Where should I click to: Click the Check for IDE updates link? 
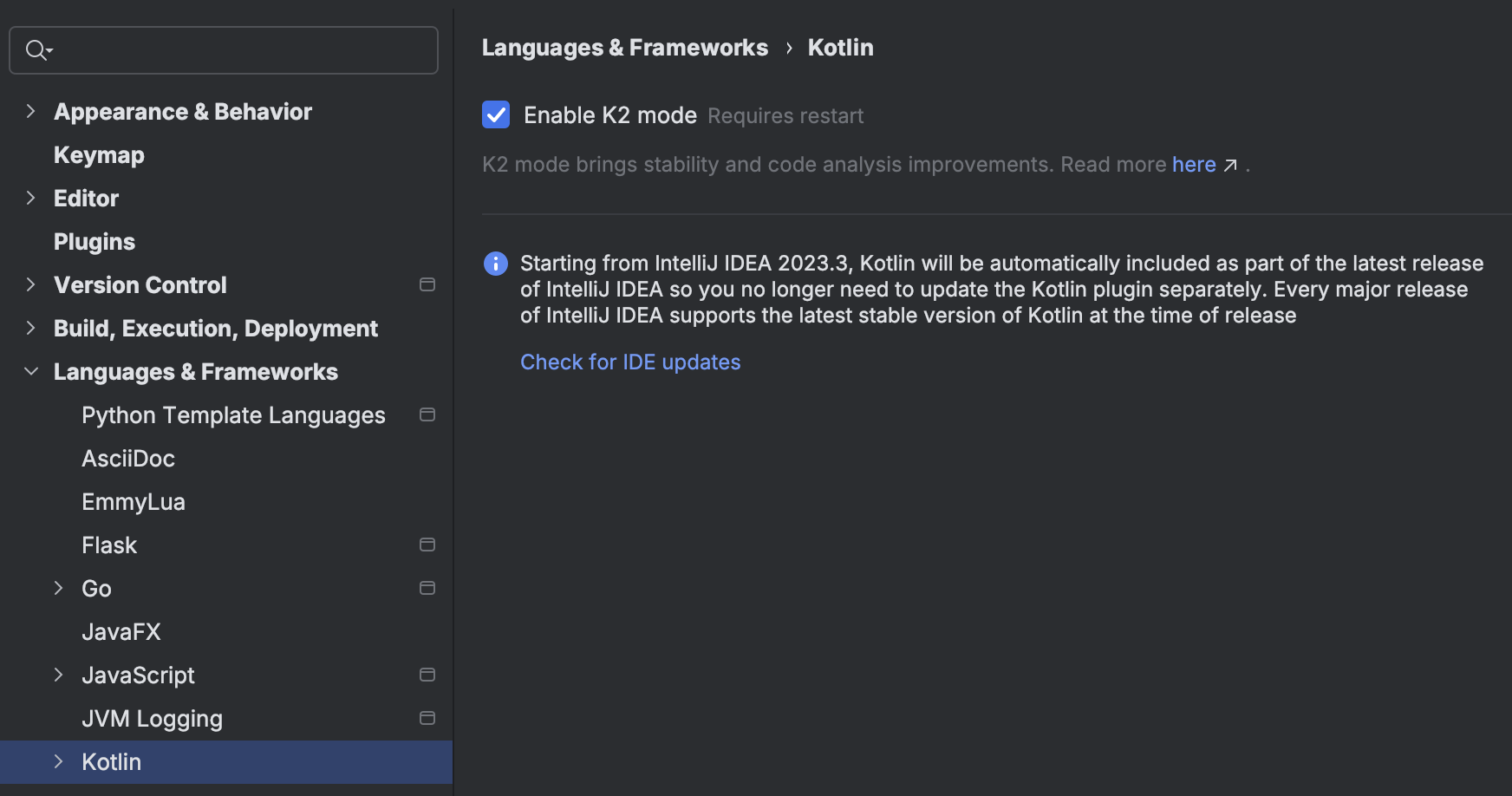coord(630,362)
